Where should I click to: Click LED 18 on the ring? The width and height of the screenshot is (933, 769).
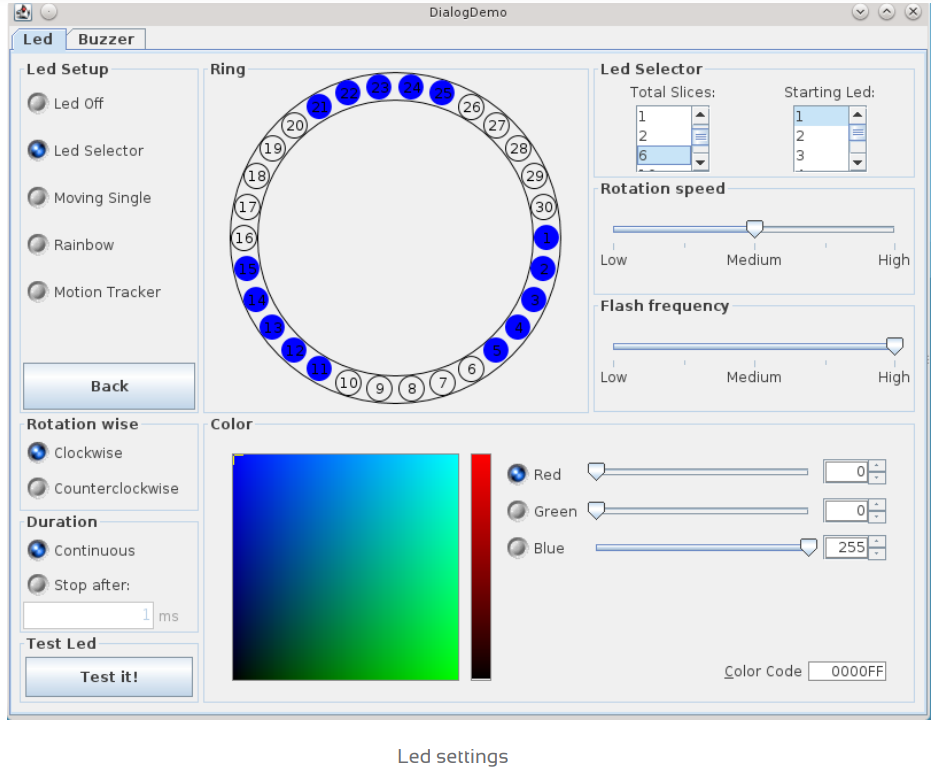coord(256,176)
